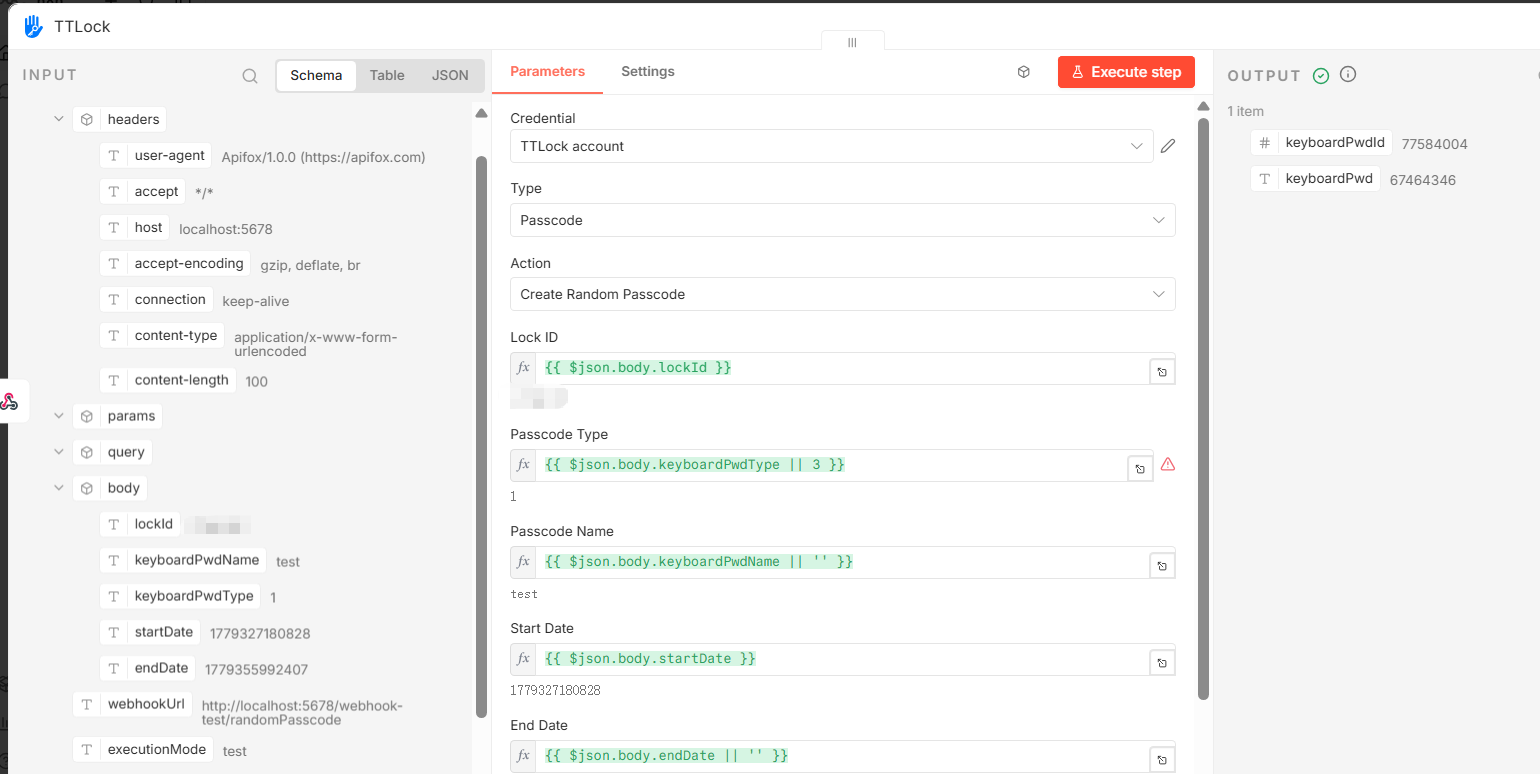Screen dimensions: 1540x774
Task: Open expression editor for End Date field
Action: coord(1162,760)
